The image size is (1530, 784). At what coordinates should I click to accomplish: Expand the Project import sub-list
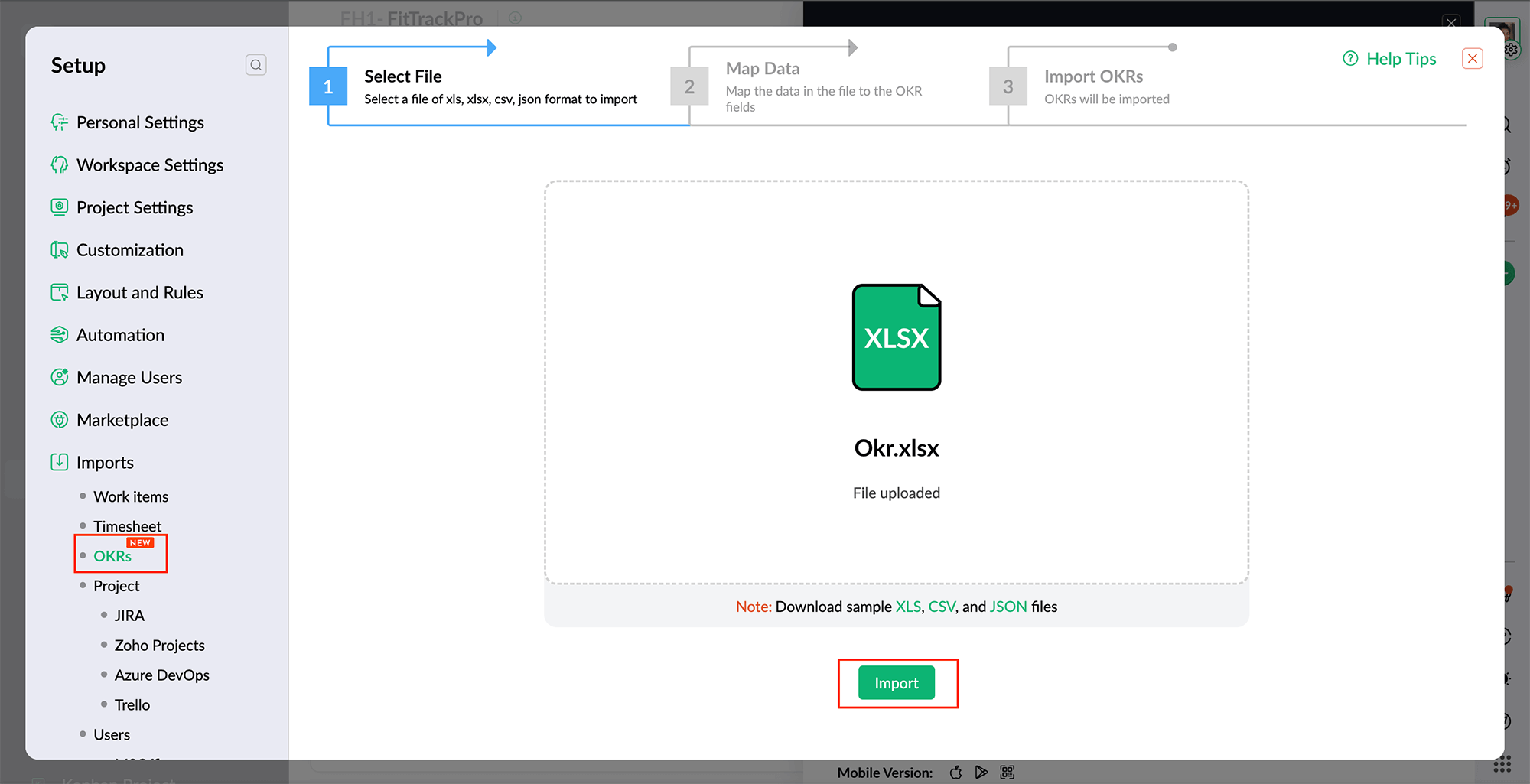[116, 585]
